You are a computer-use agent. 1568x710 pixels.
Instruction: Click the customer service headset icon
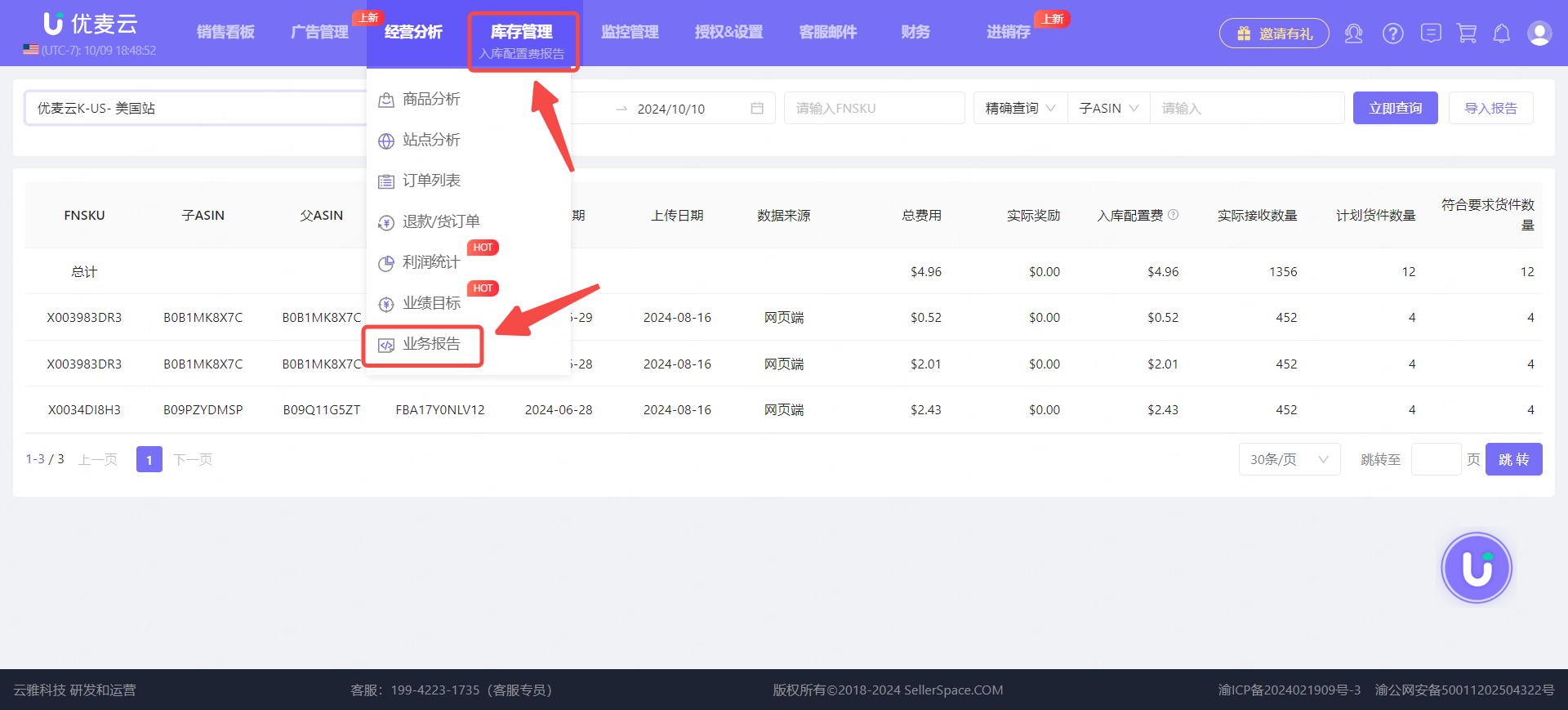pyautogui.click(x=1353, y=33)
